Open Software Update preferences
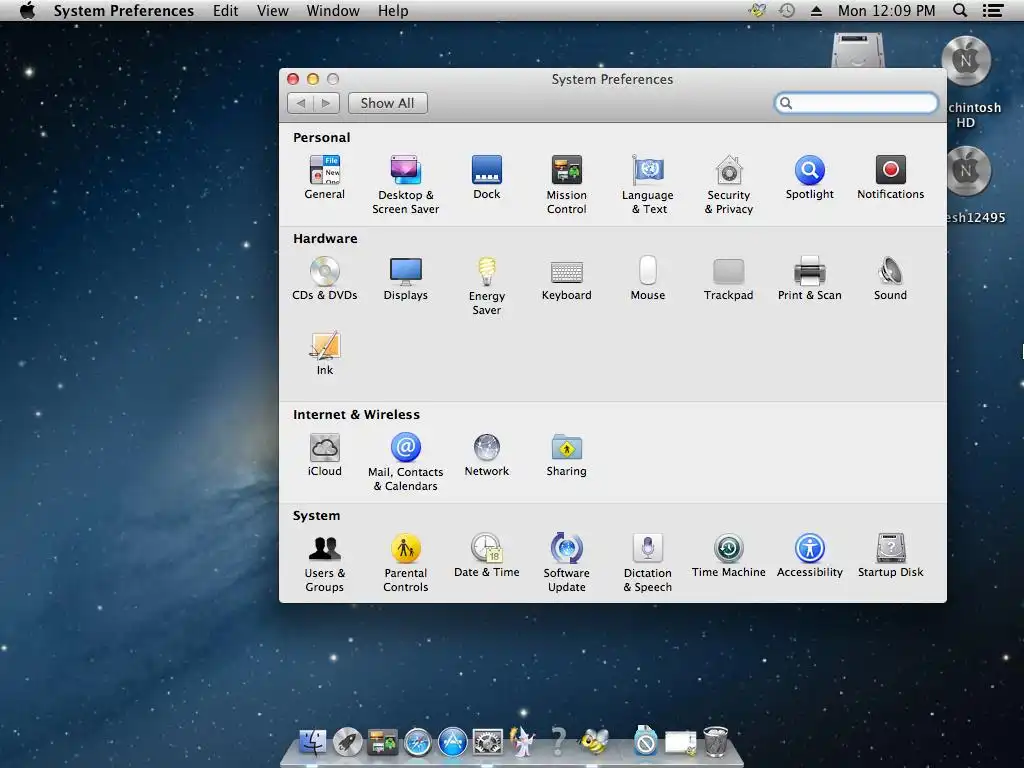 [x=566, y=563]
